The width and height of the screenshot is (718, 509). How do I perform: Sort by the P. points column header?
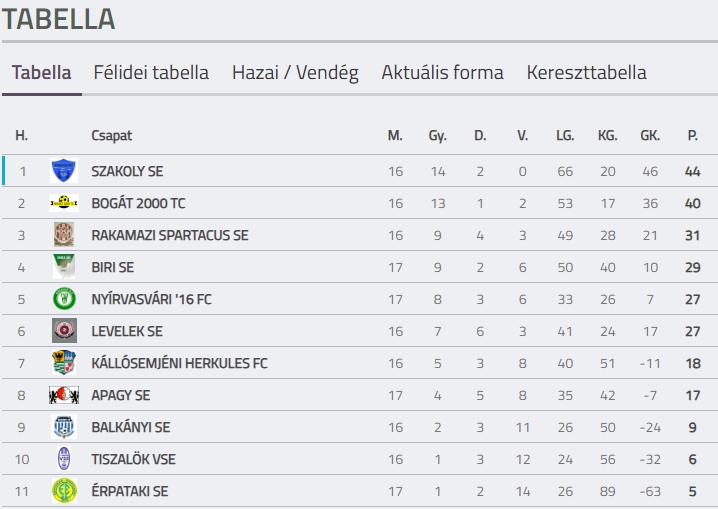click(x=692, y=135)
